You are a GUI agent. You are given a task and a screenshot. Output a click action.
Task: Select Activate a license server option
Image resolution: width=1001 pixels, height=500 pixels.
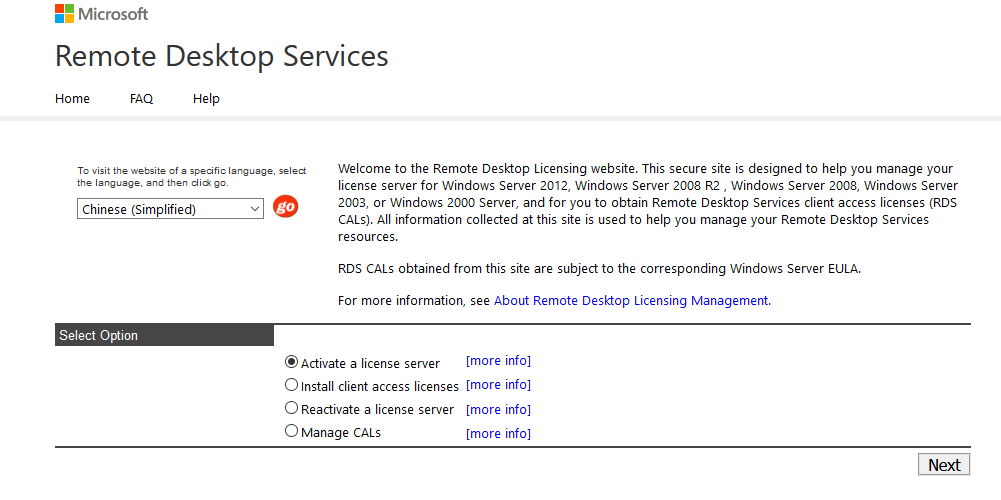[291, 361]
